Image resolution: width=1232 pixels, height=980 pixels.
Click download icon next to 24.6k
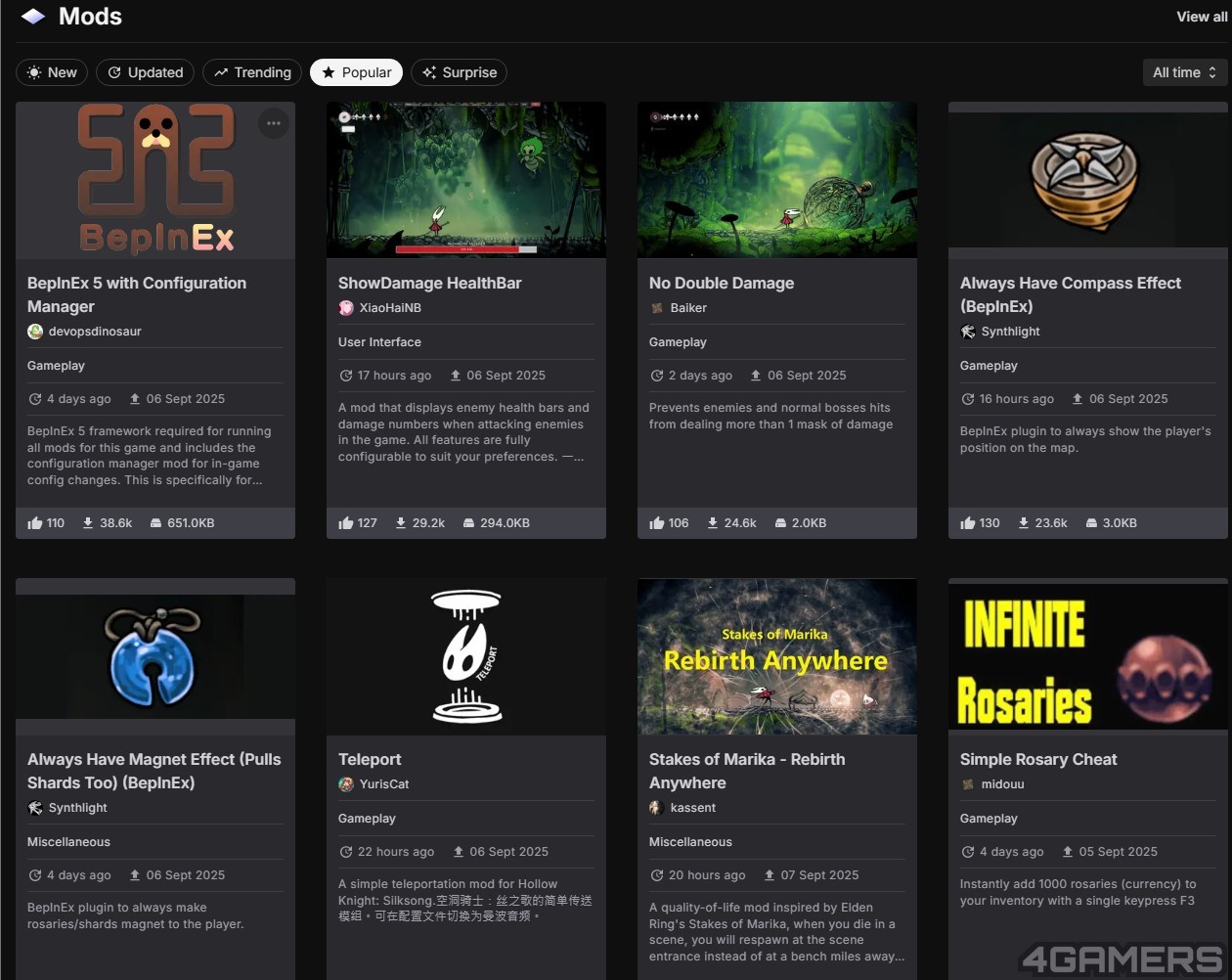[x=713, y=523]
